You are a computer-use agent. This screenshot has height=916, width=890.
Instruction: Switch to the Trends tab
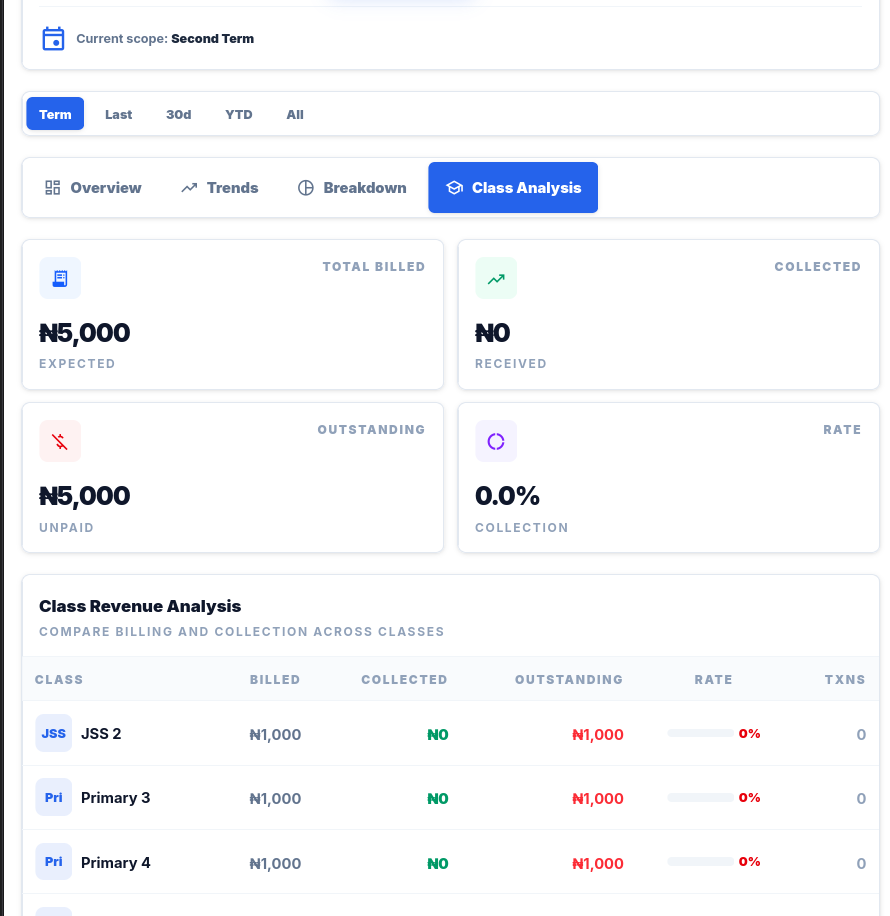tap(220, 188)
